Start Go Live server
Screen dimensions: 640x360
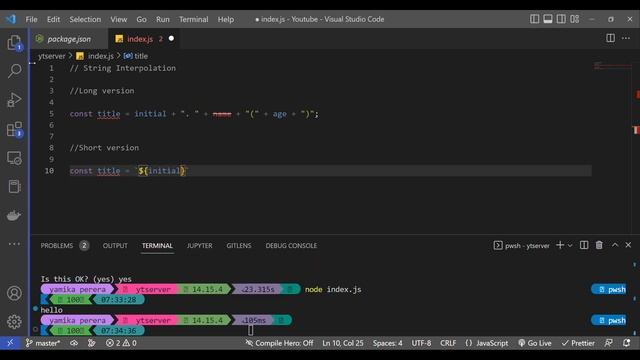click(x=535, y=343)
